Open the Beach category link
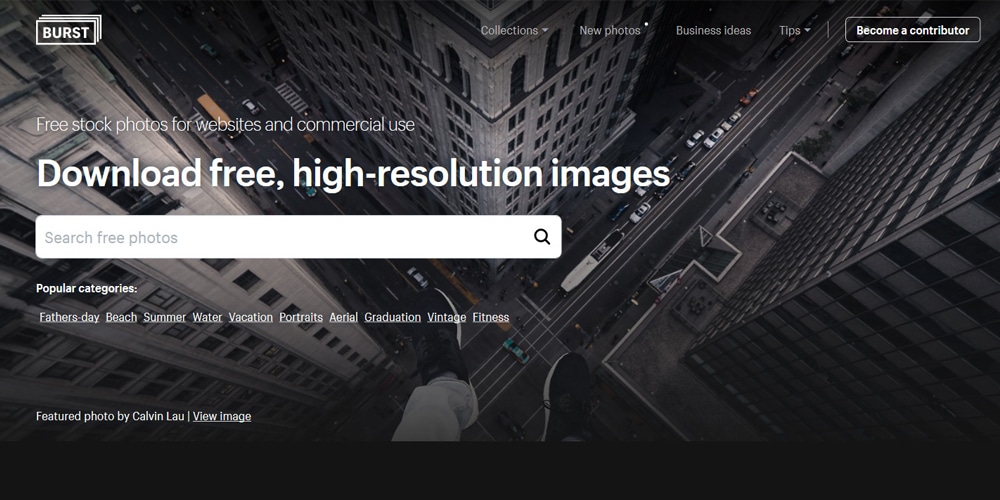This screenshot has width=1000, height=500. pyautogui.click(x=121, y=317)
